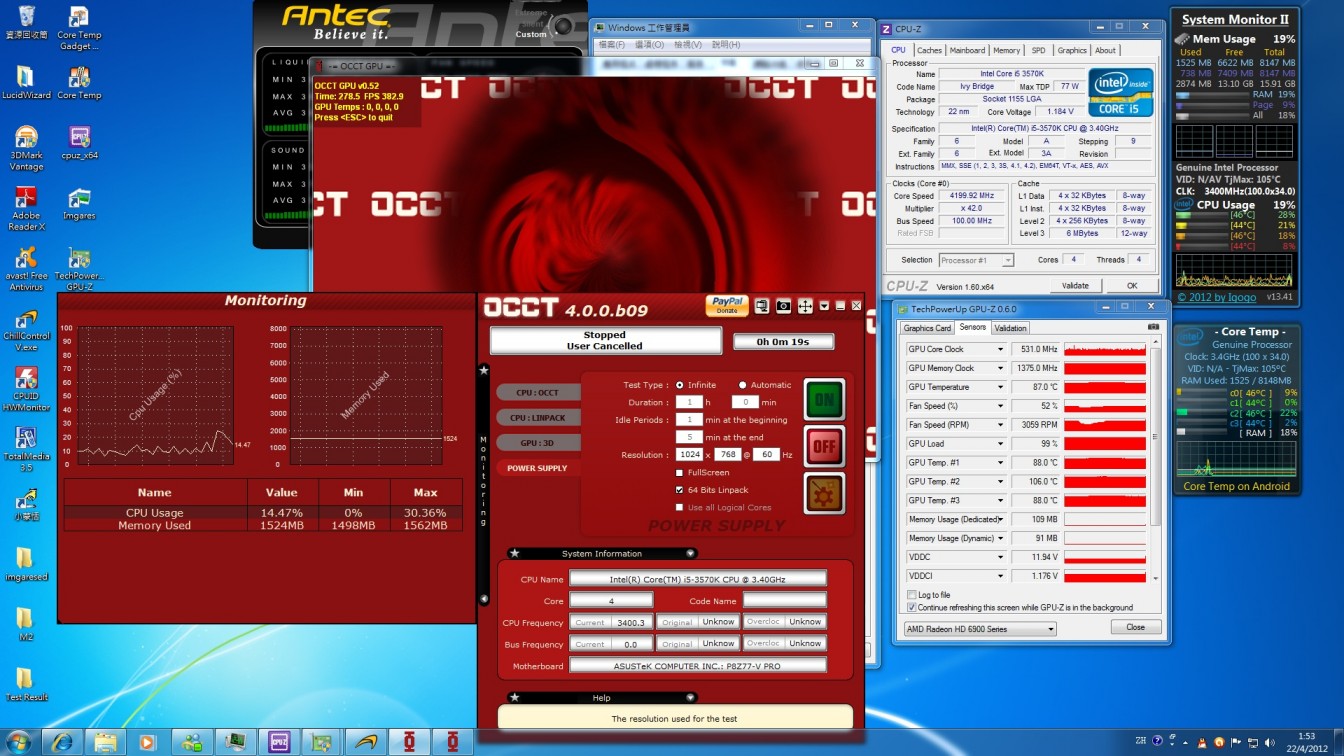
Task: Click the PayPal Donate button
Action: tap(727, 305)
